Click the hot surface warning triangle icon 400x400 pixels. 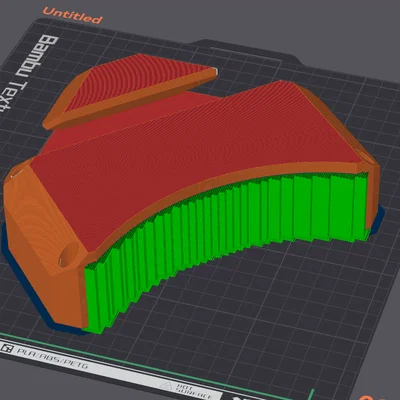(166, 387)
